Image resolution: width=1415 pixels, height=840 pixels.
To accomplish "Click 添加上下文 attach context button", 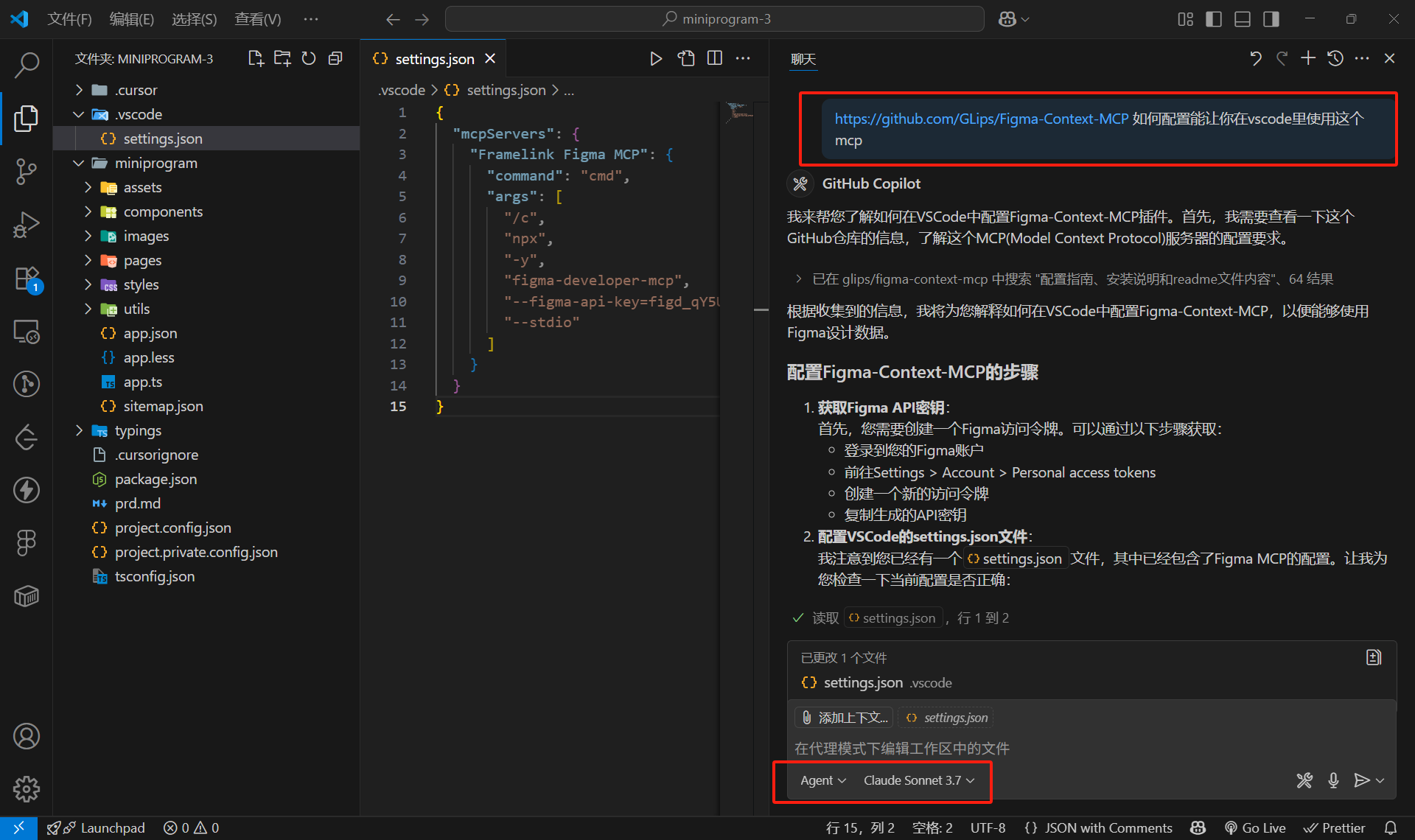I will (844, 718).
